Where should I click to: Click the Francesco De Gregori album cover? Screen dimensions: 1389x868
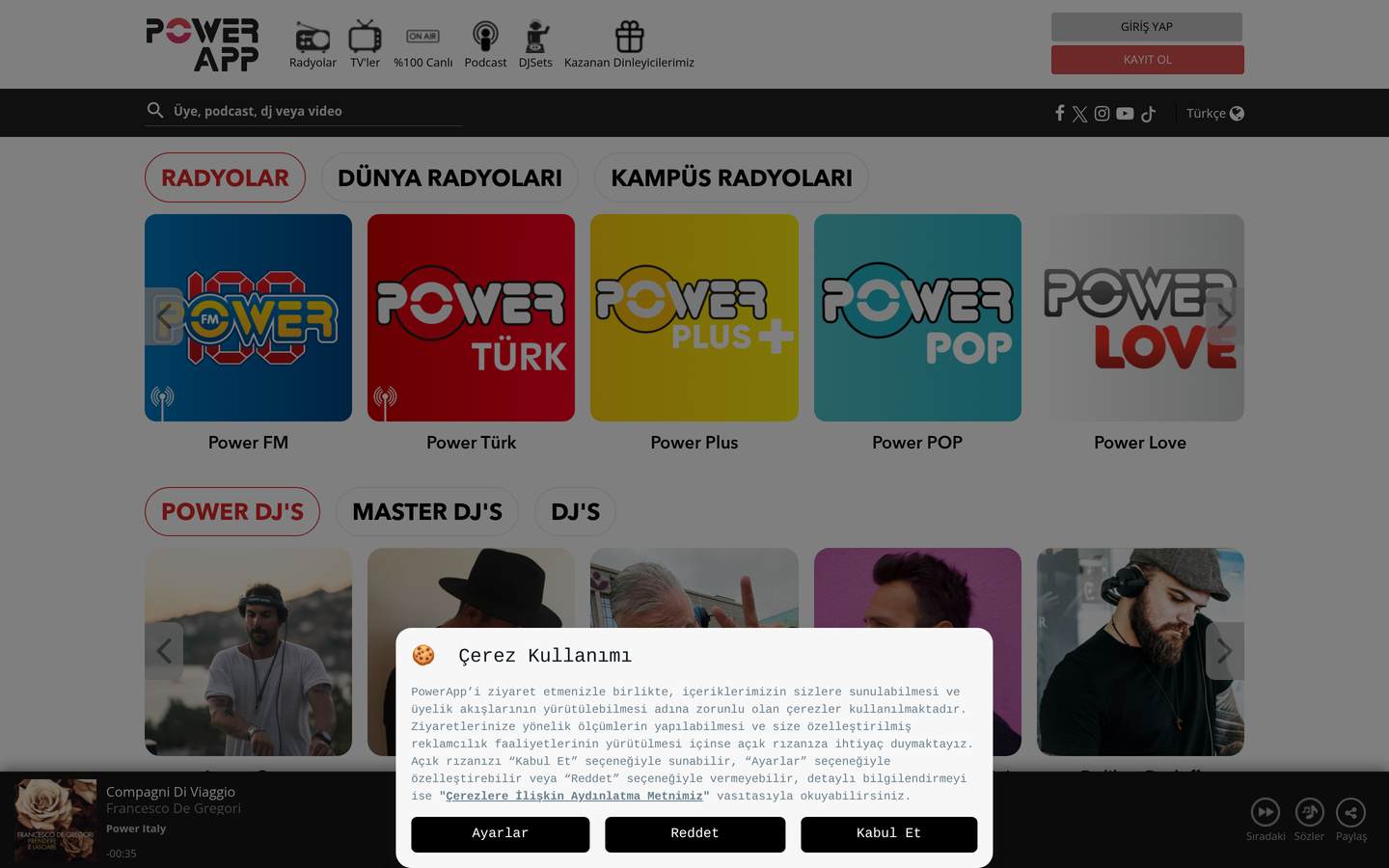click(55, 821)
